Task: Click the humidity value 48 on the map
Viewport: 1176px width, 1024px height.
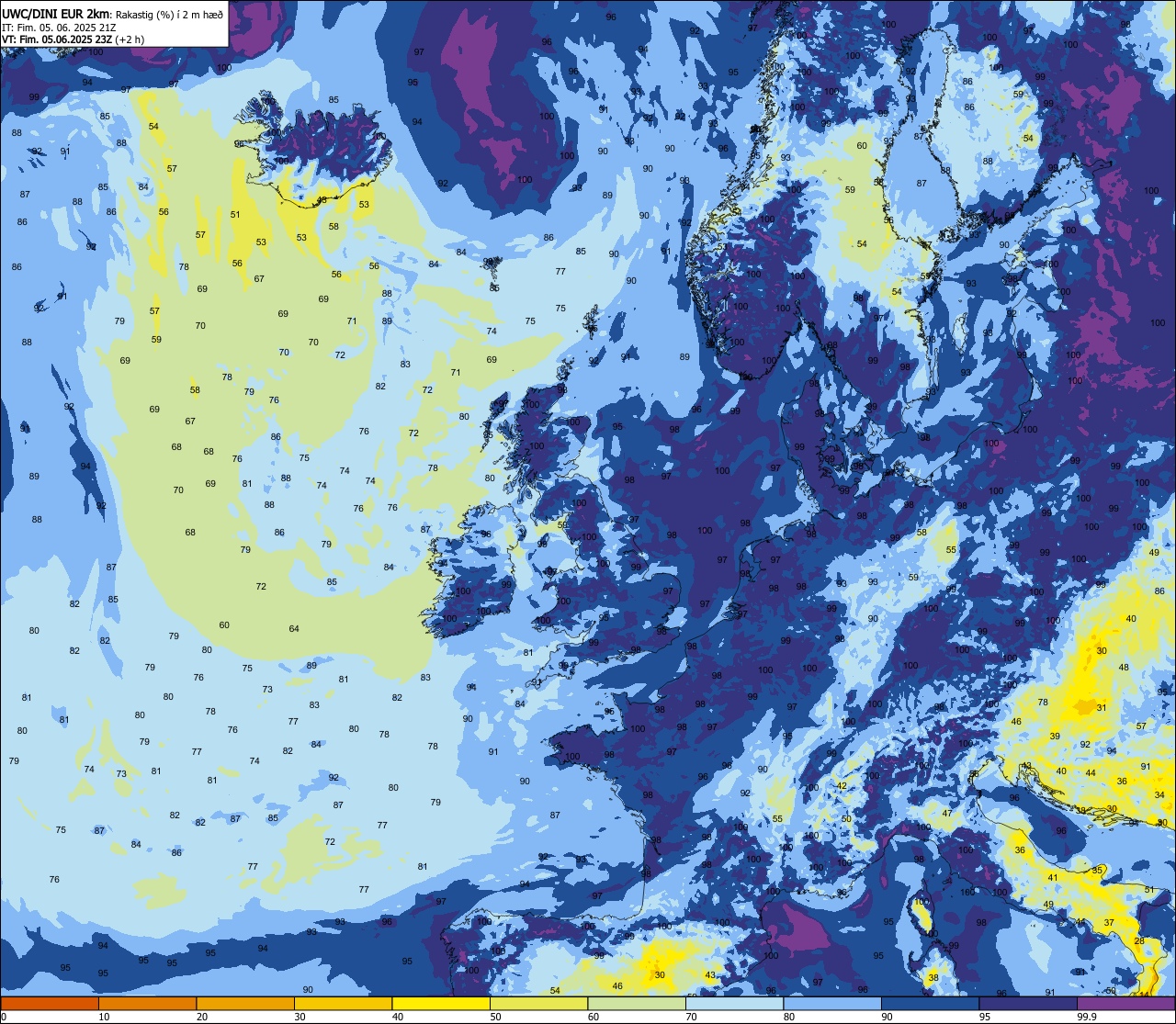Action: 1124,668
